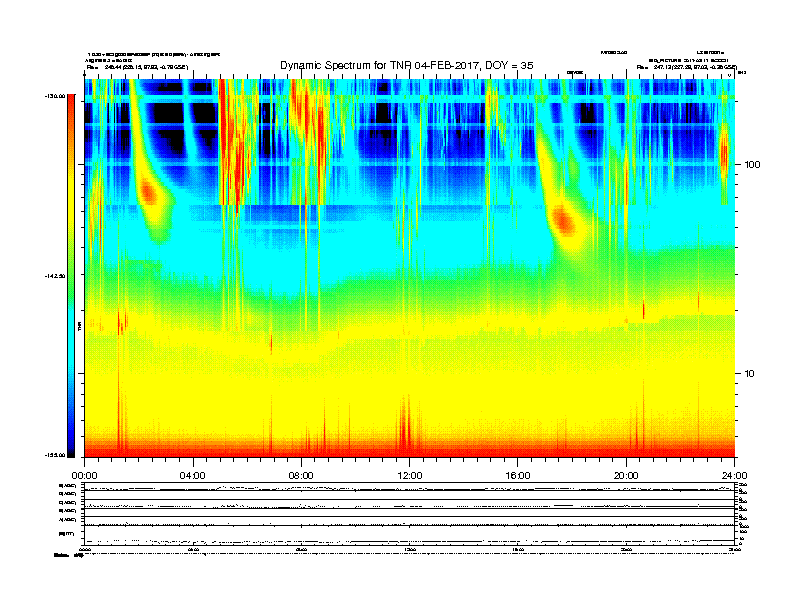The height and width of the screenshot is (612, 792).
Task: Click the 24:00 time axis label
Action: (x=734, y=476)
